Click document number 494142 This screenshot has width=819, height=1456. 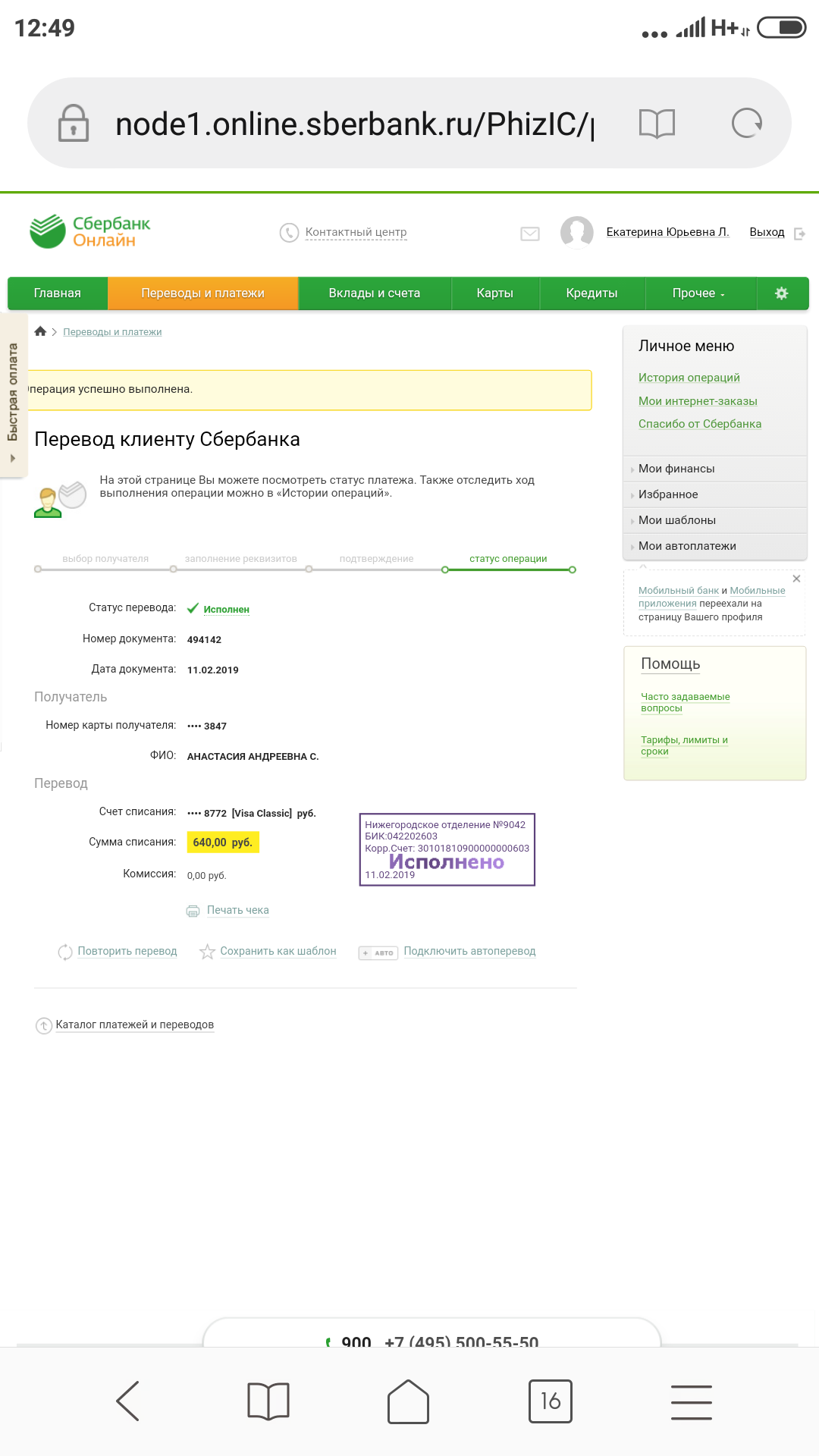click(x=205, y=640)
